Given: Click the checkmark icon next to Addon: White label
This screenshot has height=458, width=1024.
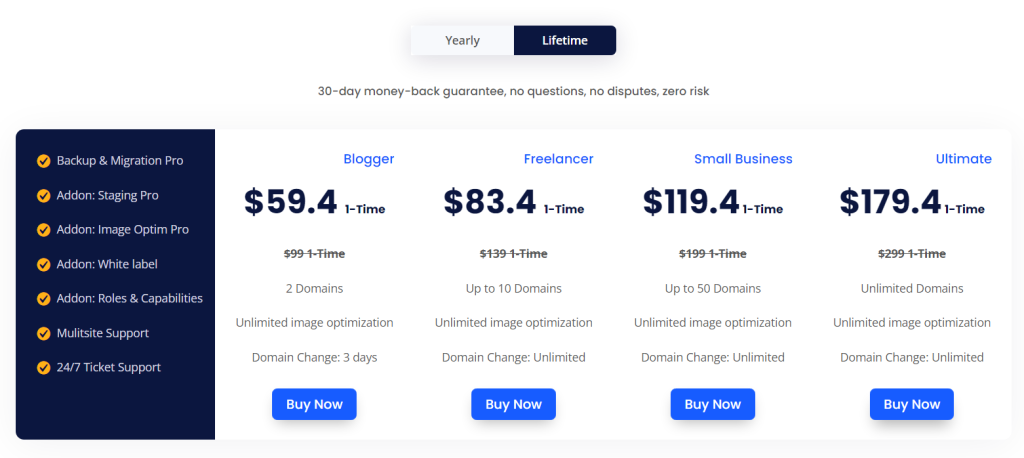Looking at the screenshot, I should point(43,265).
